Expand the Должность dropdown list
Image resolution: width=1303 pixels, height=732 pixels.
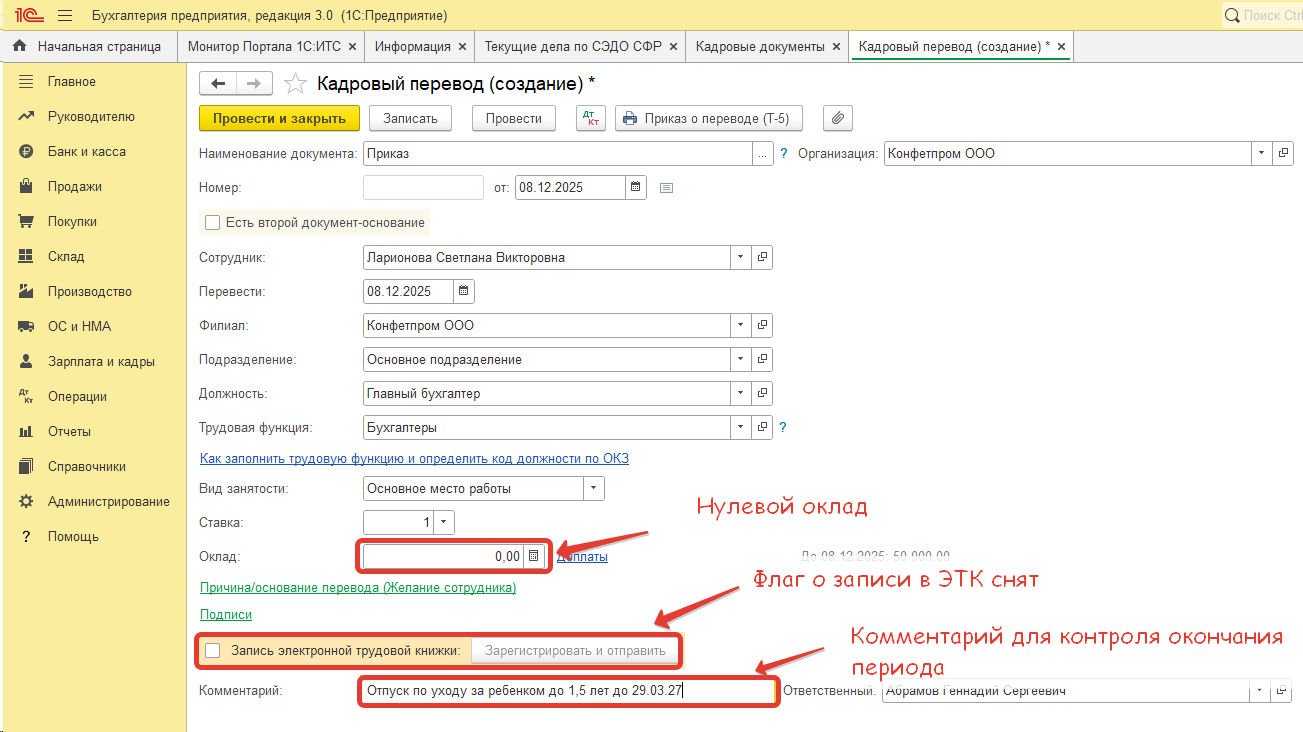coord(741,393)
